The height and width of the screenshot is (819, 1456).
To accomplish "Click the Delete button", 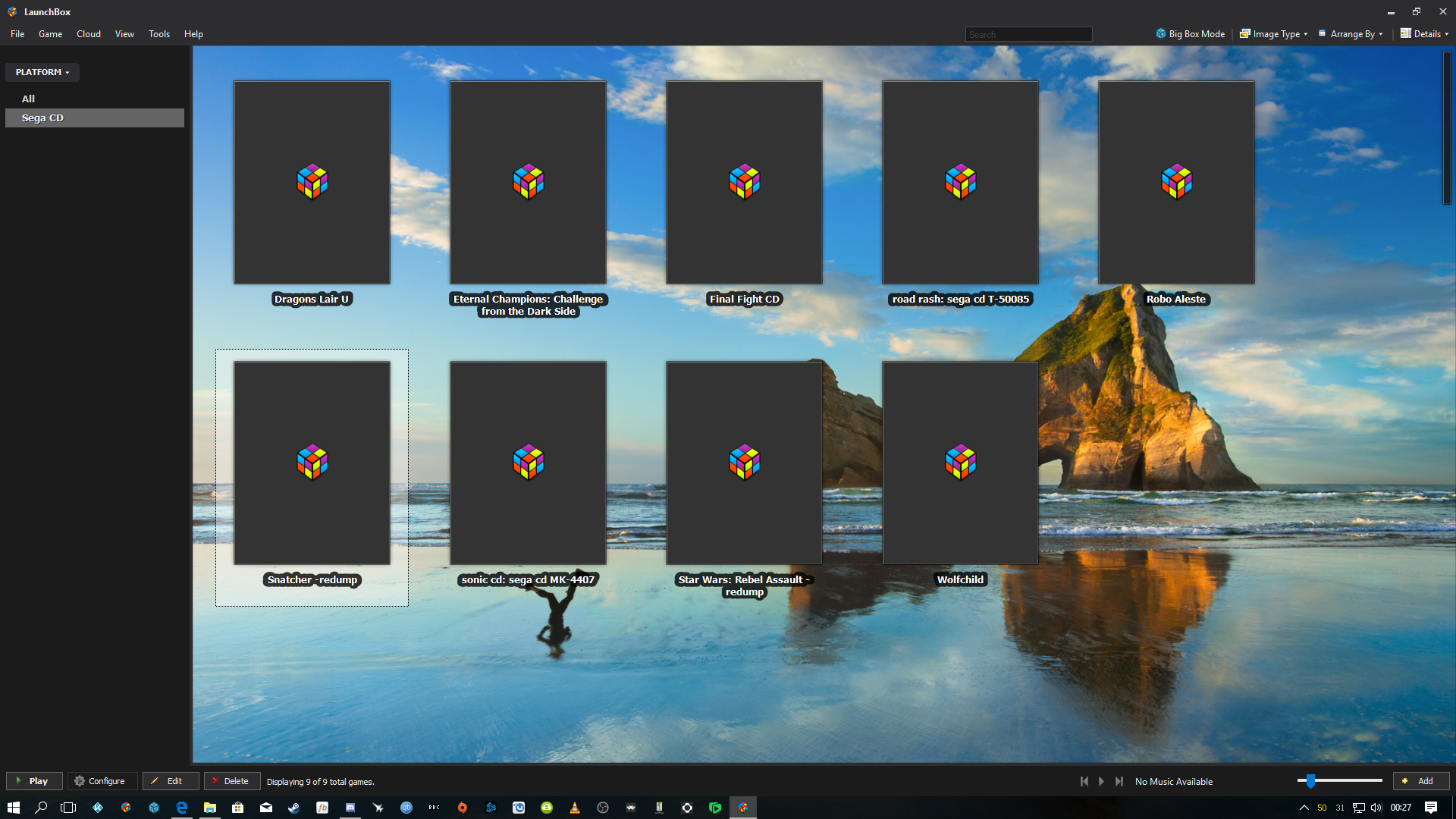I will (x=232, y=781).
